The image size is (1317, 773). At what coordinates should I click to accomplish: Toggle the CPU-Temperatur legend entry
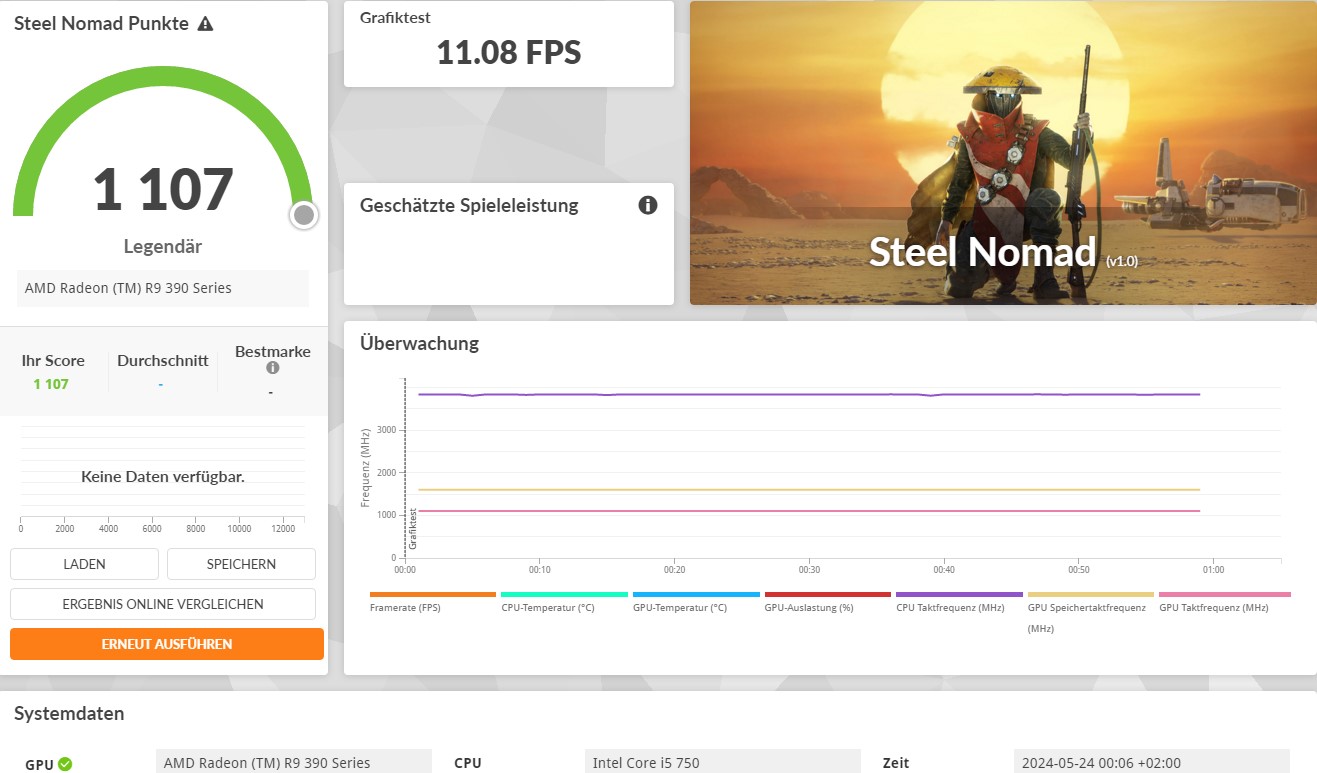(x=564, y=601)
